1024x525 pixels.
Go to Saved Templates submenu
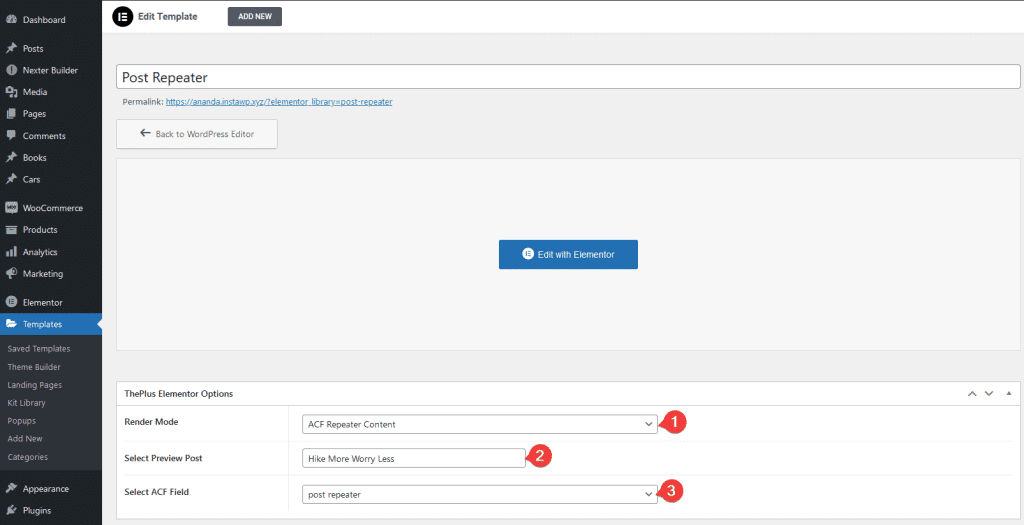(x=39, y=349)
